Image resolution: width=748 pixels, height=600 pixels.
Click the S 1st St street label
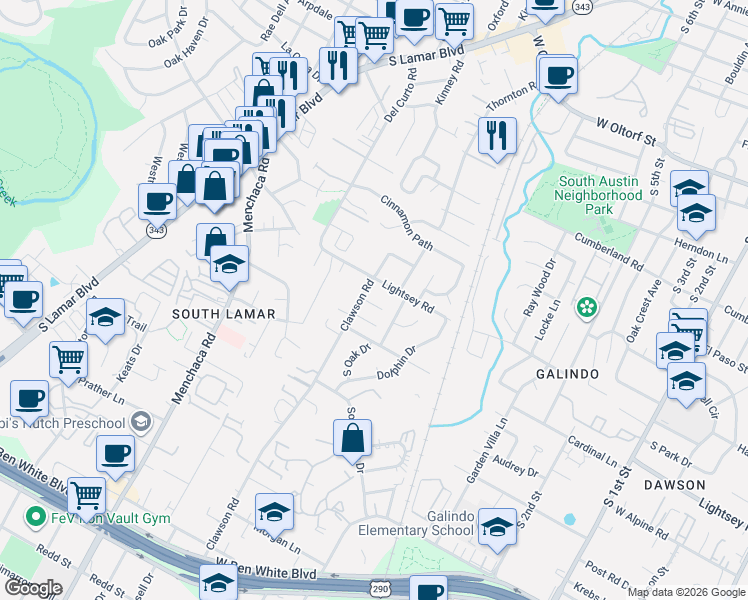(618, 487)
